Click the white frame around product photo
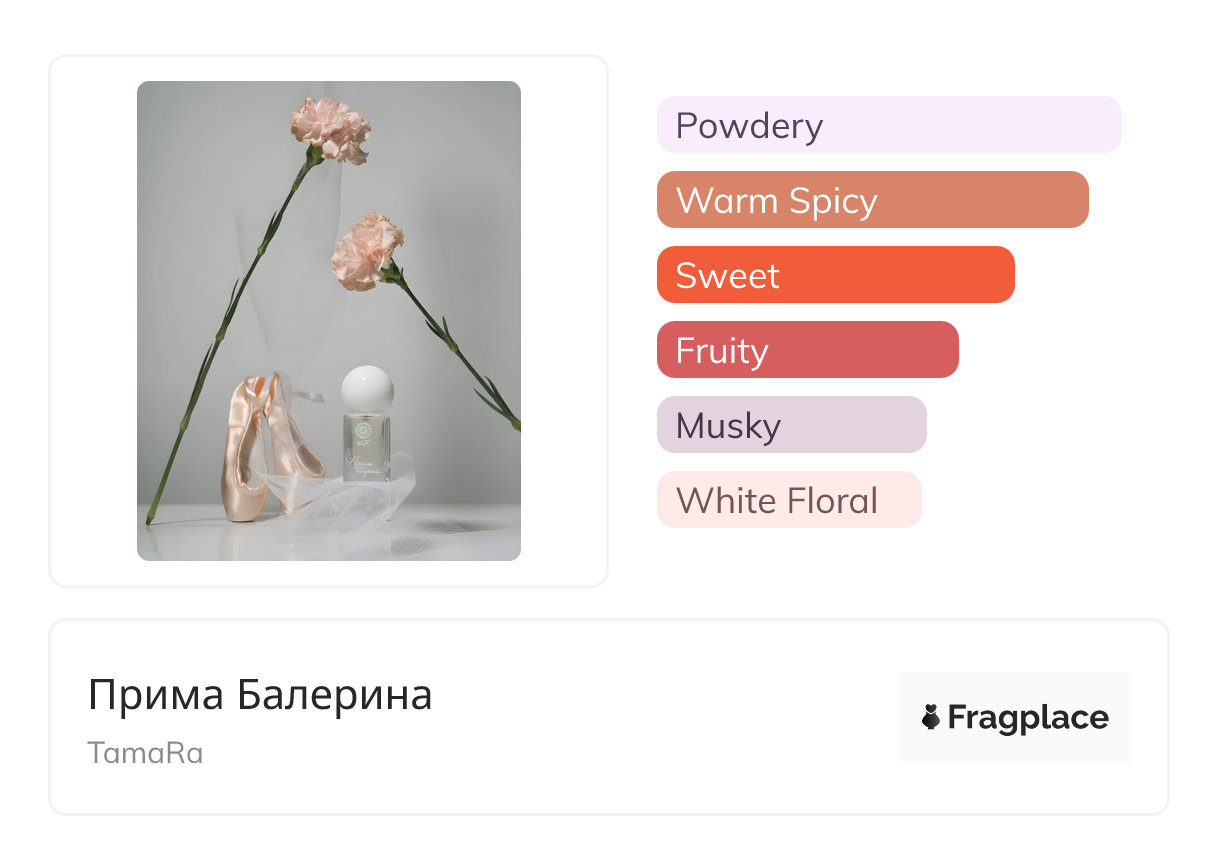The image size is (1218, 864). [x=92, y=320]
